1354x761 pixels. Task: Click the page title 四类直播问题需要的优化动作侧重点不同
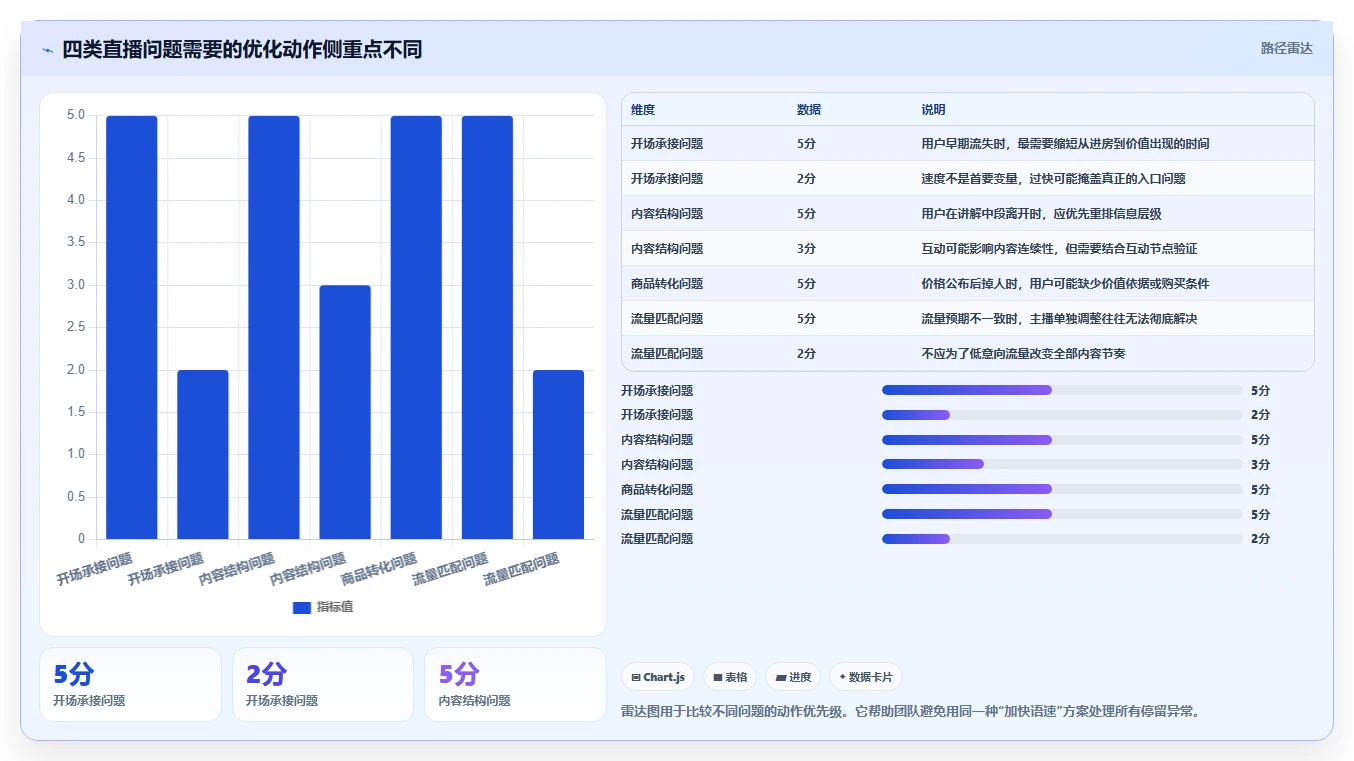[x=242, y=49]
